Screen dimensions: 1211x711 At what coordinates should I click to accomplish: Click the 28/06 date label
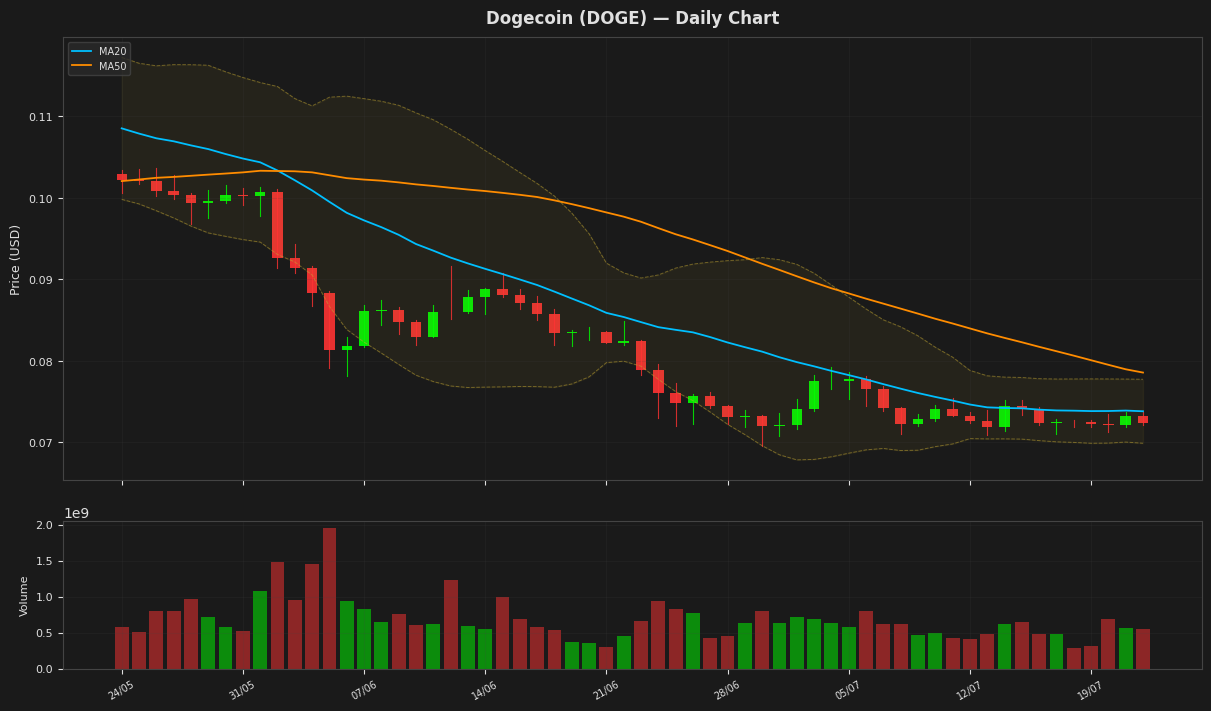tap(727, 690)
